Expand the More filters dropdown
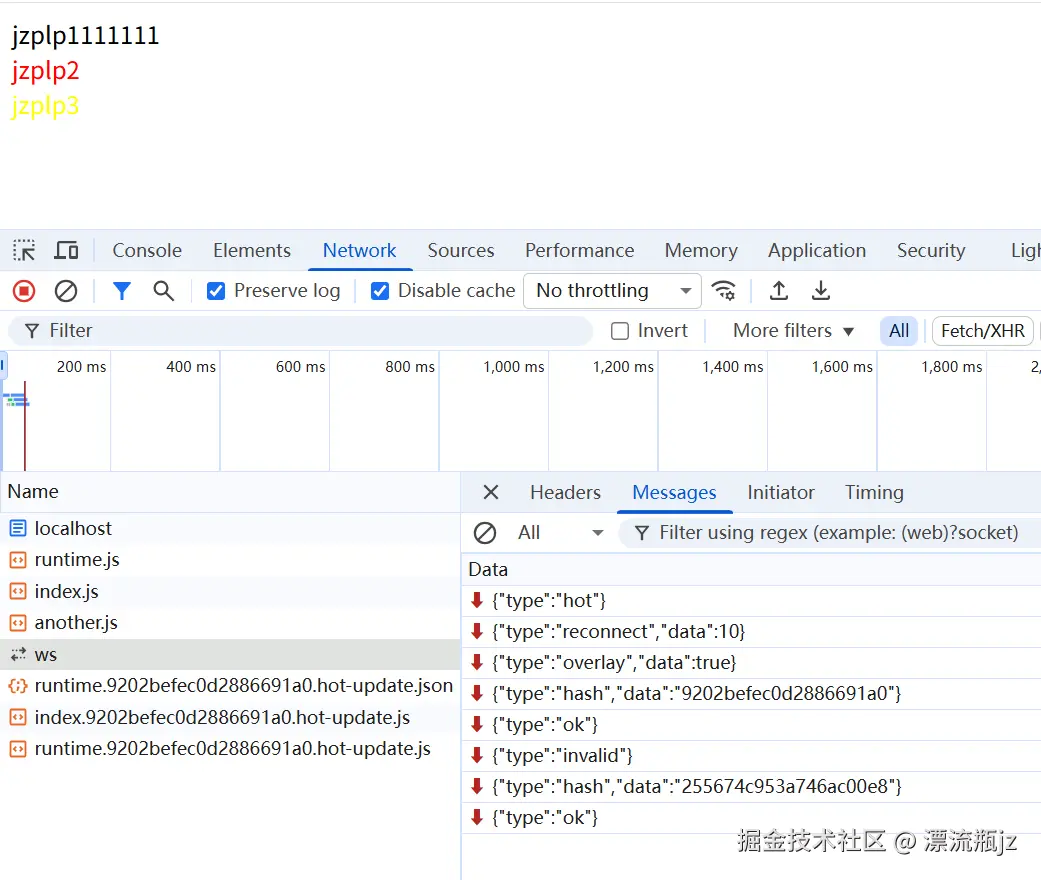 (x=793, y=331)
